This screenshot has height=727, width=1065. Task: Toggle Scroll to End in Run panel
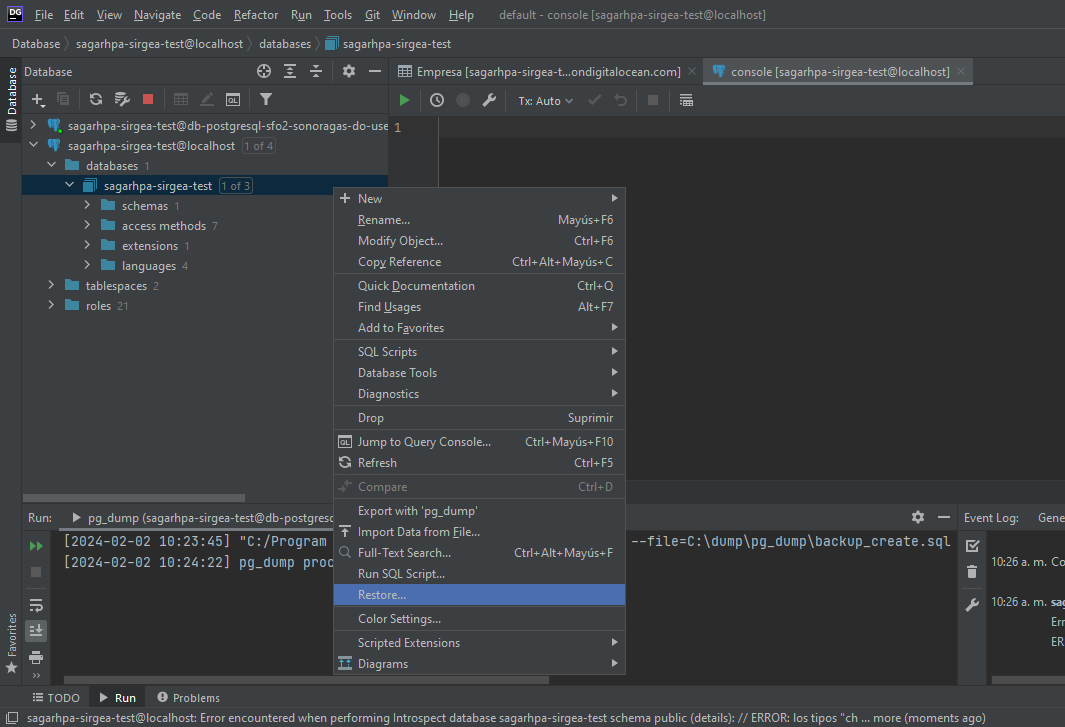pyautogui.click(x=36, y=631)
